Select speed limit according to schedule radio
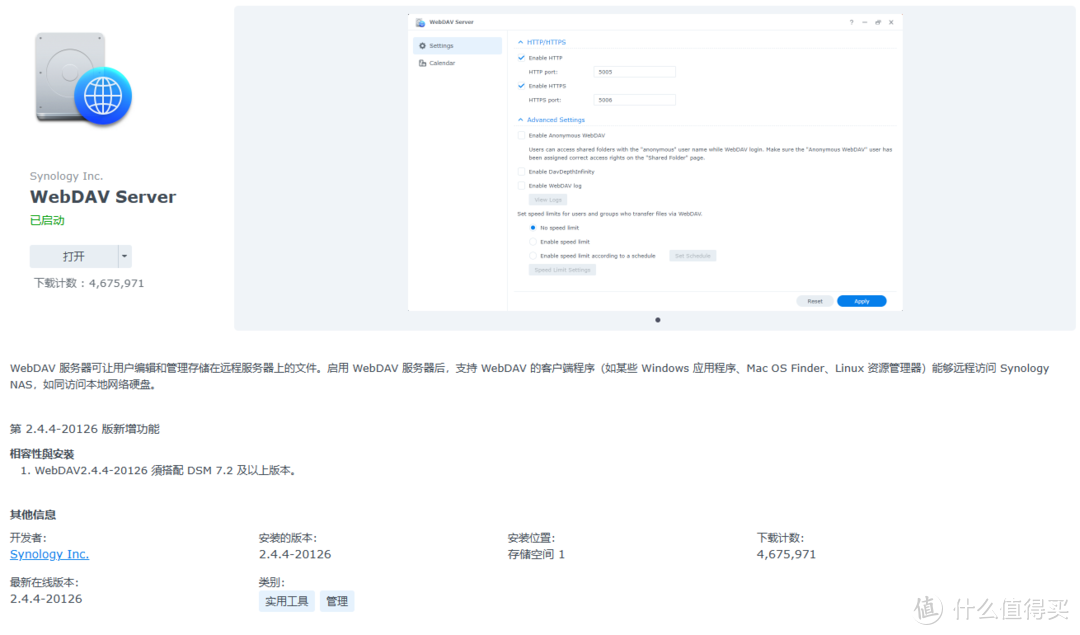The height and width of the screenshot is (635, 1080). click(x=532, y=256)
